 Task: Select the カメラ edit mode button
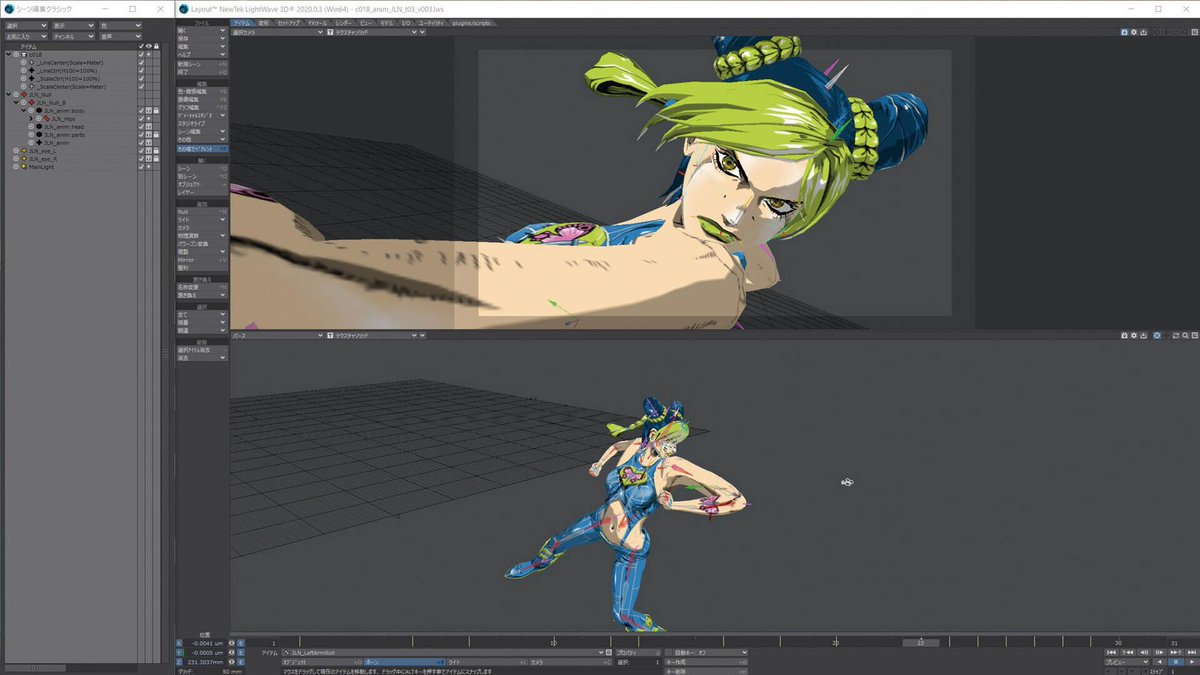(570, 662)
